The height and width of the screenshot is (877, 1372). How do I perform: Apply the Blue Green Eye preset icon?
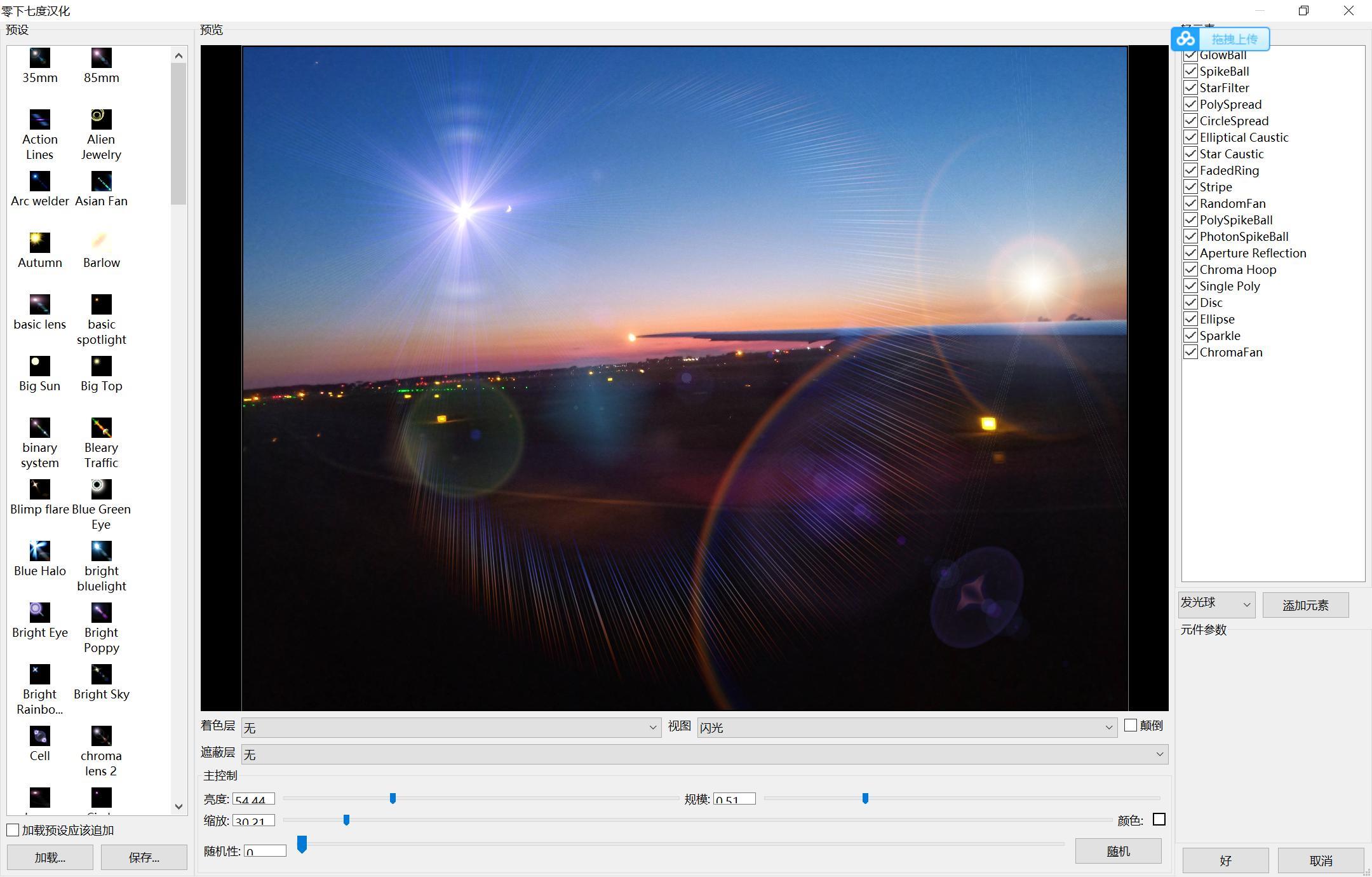[101, 489]
